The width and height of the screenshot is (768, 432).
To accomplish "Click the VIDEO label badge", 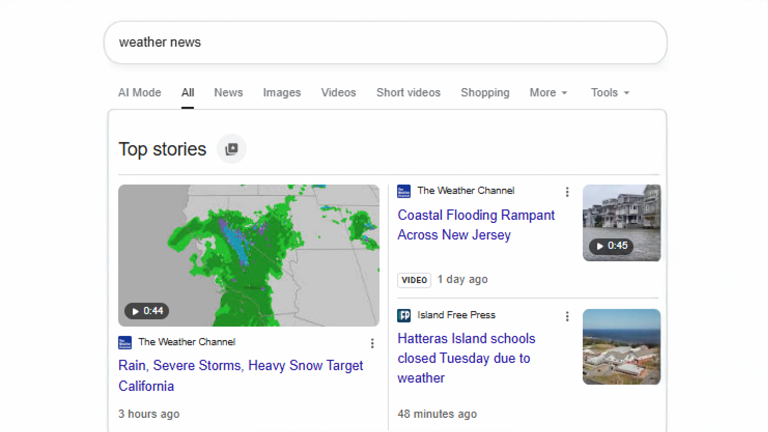I will click(414, 280).
